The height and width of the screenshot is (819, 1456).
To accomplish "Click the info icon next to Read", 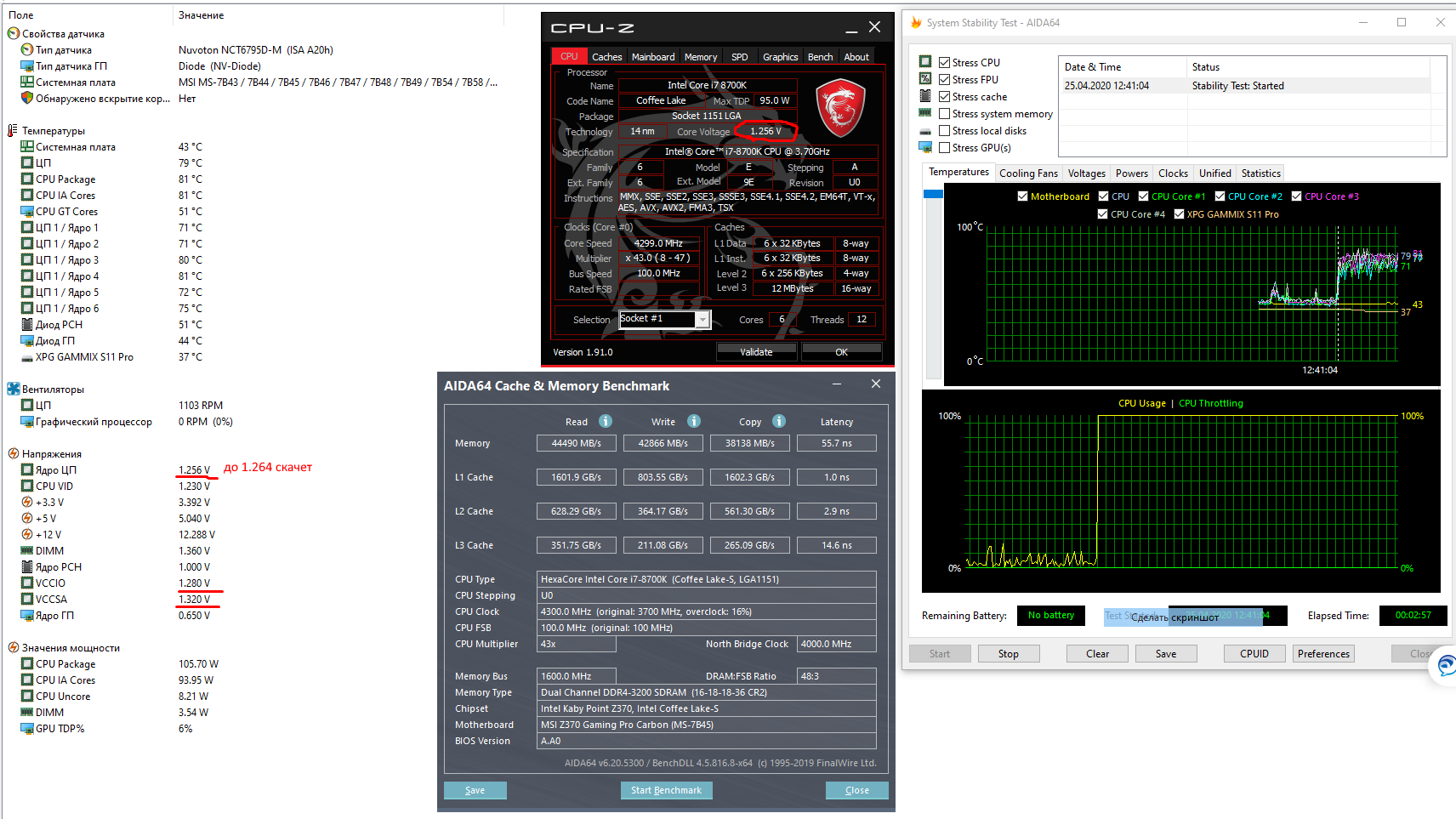I will [606, 421].
